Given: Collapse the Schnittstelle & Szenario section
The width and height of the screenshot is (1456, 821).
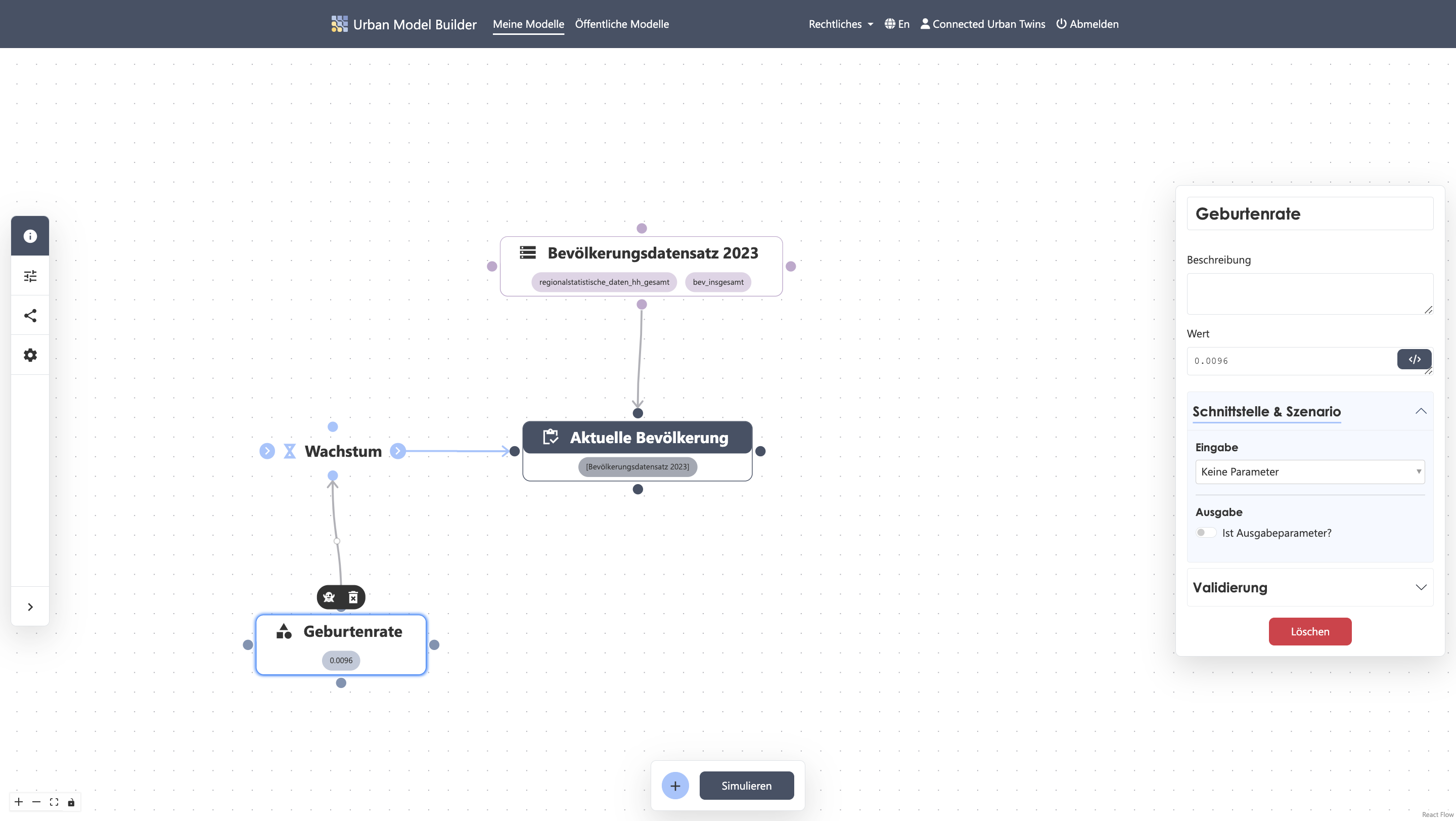Looking at the screenshot, I should (1309, 411).
